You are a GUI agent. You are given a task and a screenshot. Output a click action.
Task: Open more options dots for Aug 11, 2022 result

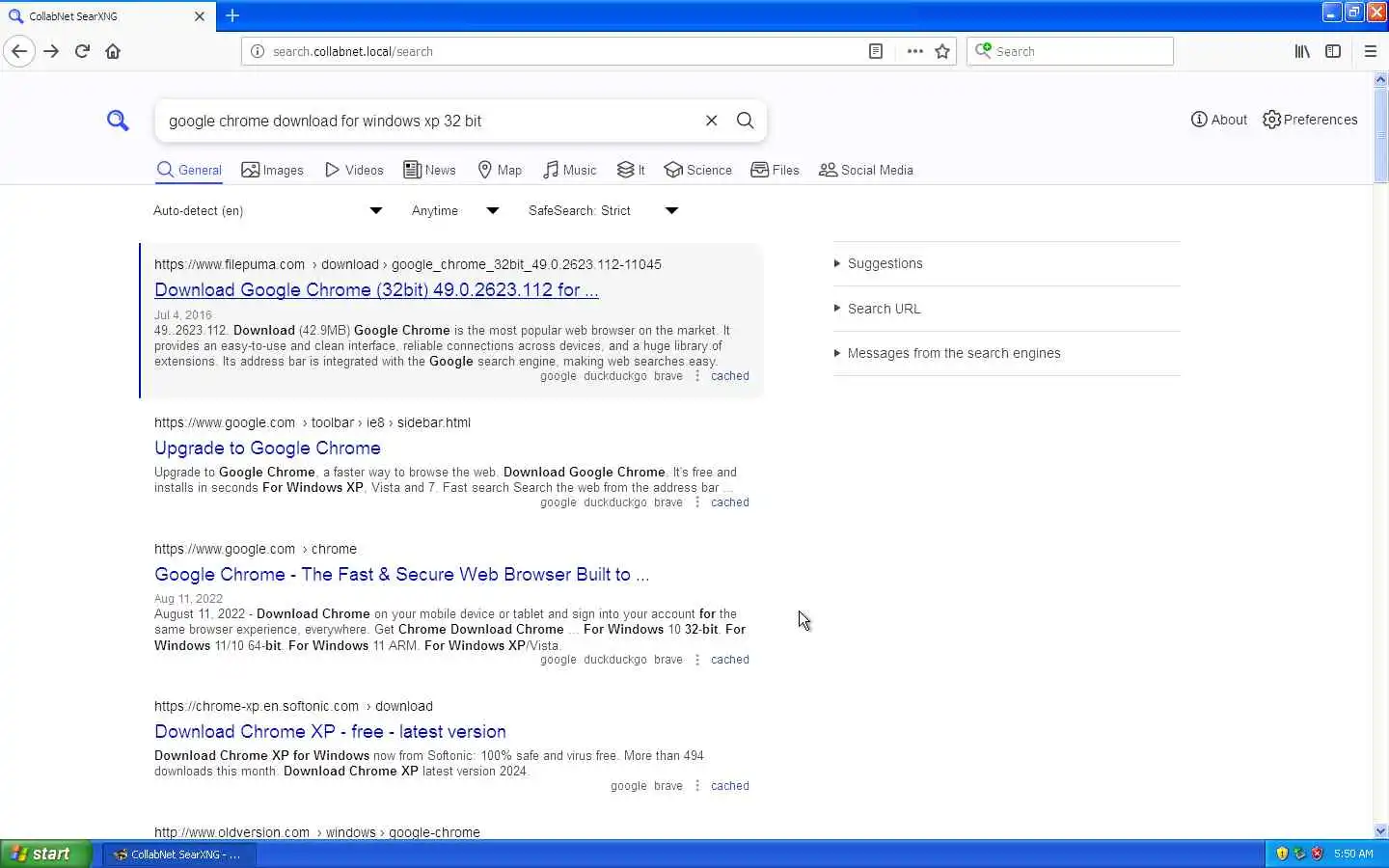(x=696, y=660)
